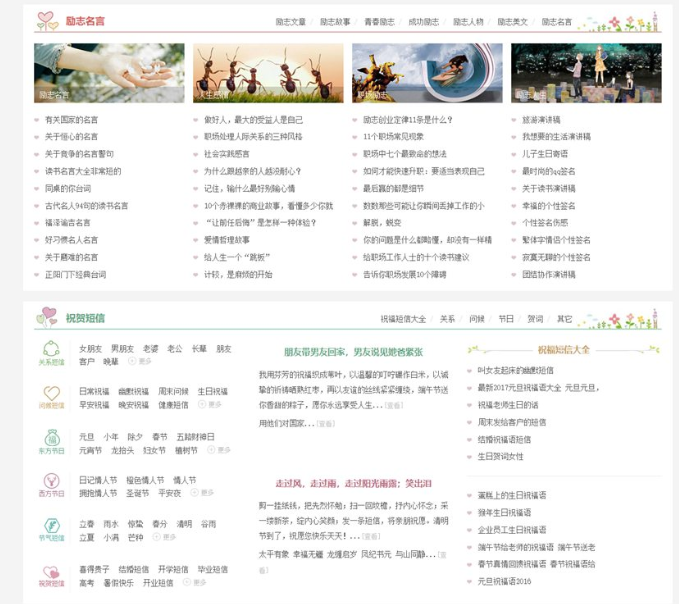Open the hand-with-flower 励志名言 thumbnail
The width and height of the screenshot is (679, 604).
tap(109, 73)
